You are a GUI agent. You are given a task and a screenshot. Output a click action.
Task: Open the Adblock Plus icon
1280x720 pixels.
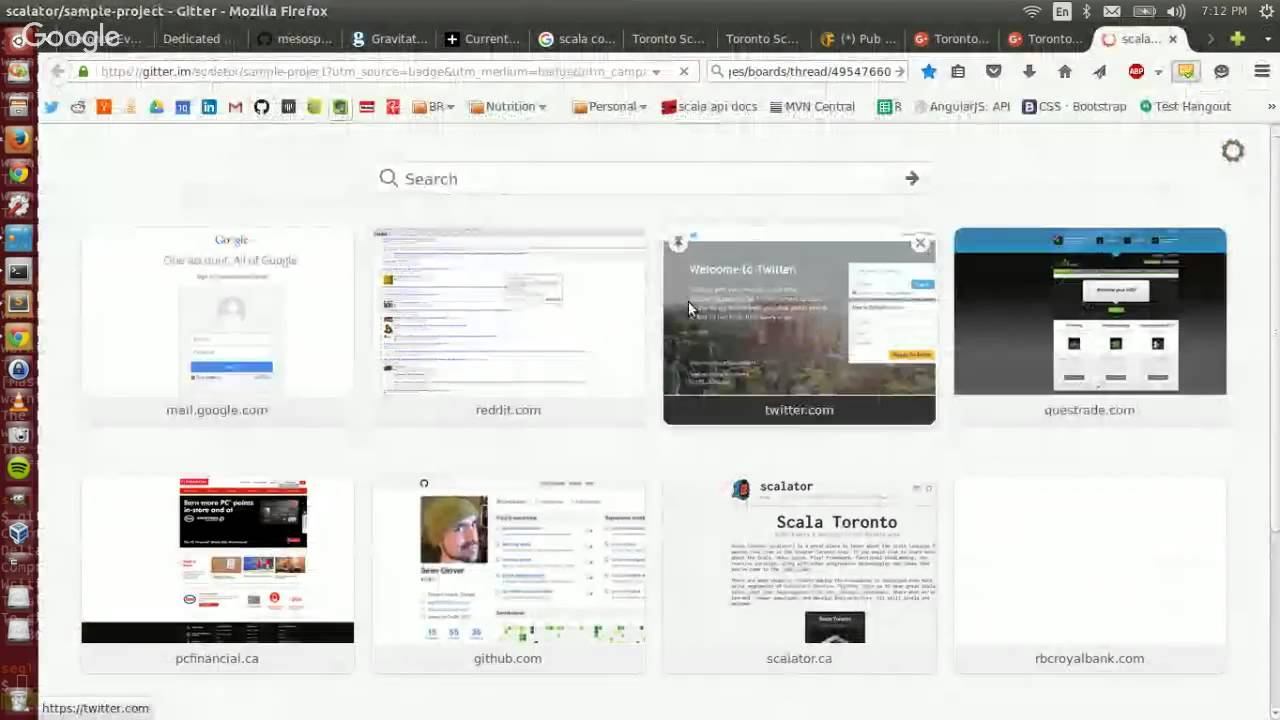[1136, 71]
